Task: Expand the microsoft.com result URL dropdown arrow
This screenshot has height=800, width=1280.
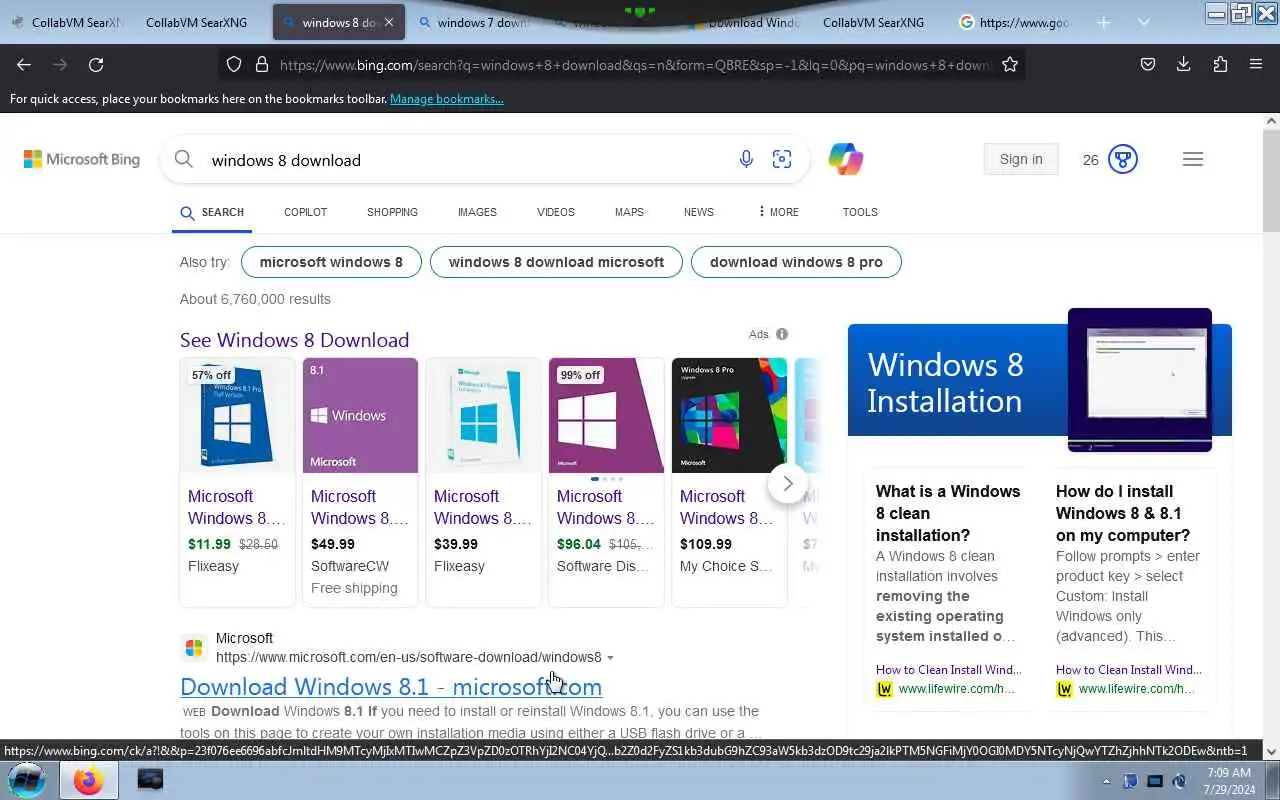Action: tap(610, 658)
